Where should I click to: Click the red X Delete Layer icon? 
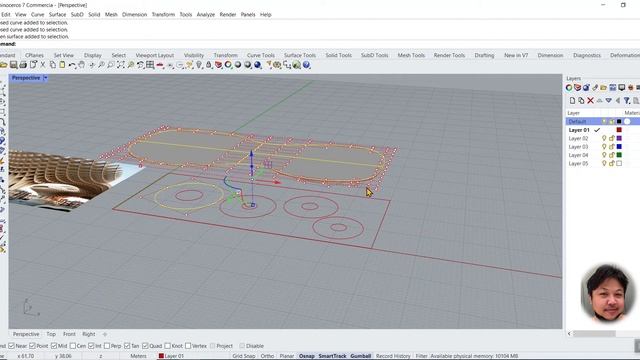[x=591, y=100]
